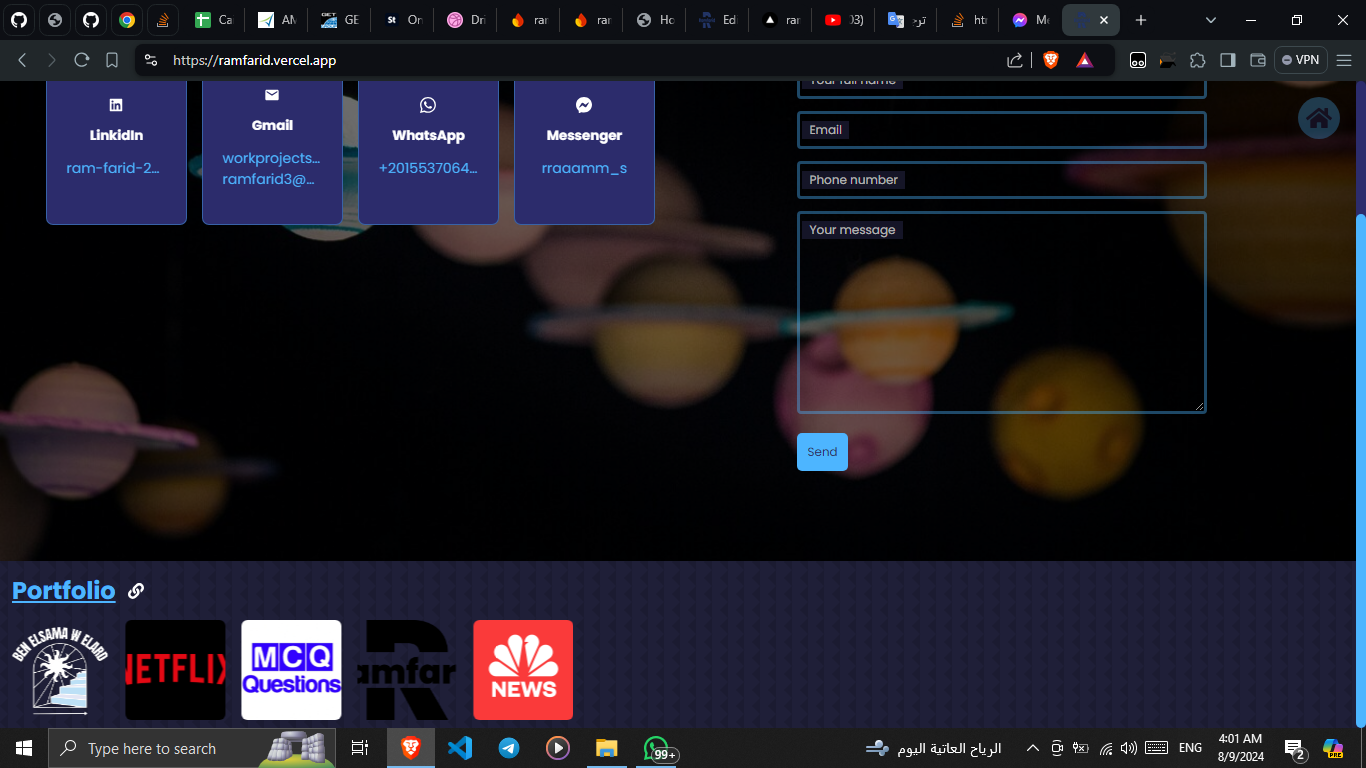This screenshot has height=768, width=1366.
Task: Click the Gmail envelope icon
Action: pos(272,95)
